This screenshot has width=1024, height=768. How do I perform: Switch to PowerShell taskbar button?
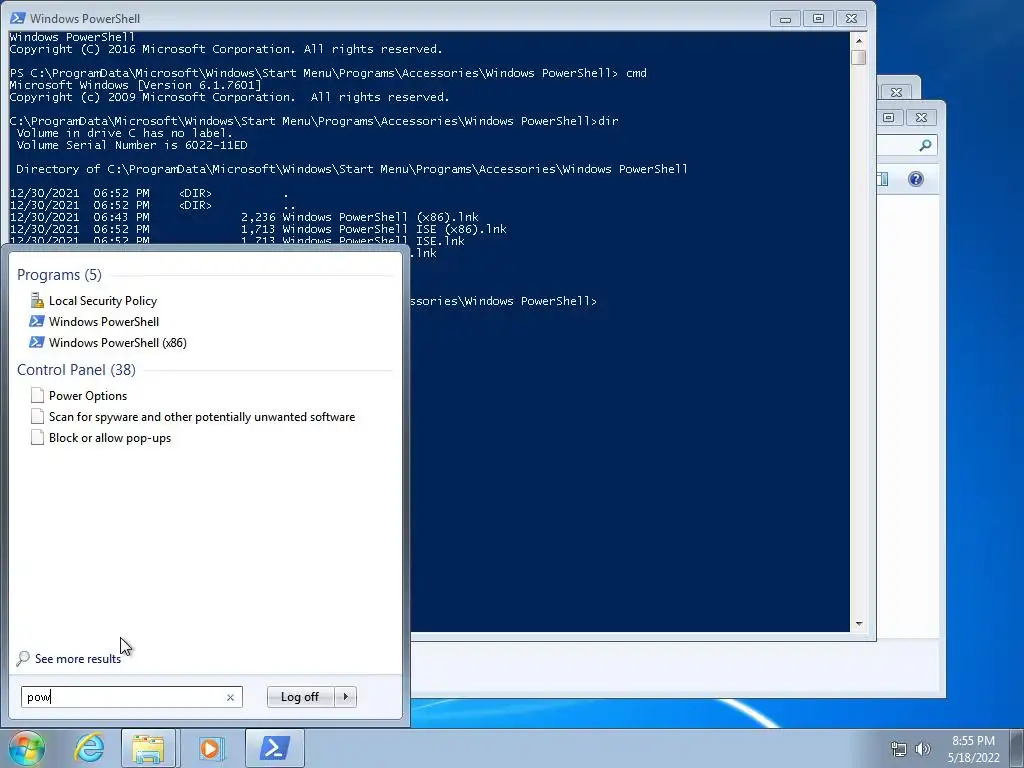[274, 748]
